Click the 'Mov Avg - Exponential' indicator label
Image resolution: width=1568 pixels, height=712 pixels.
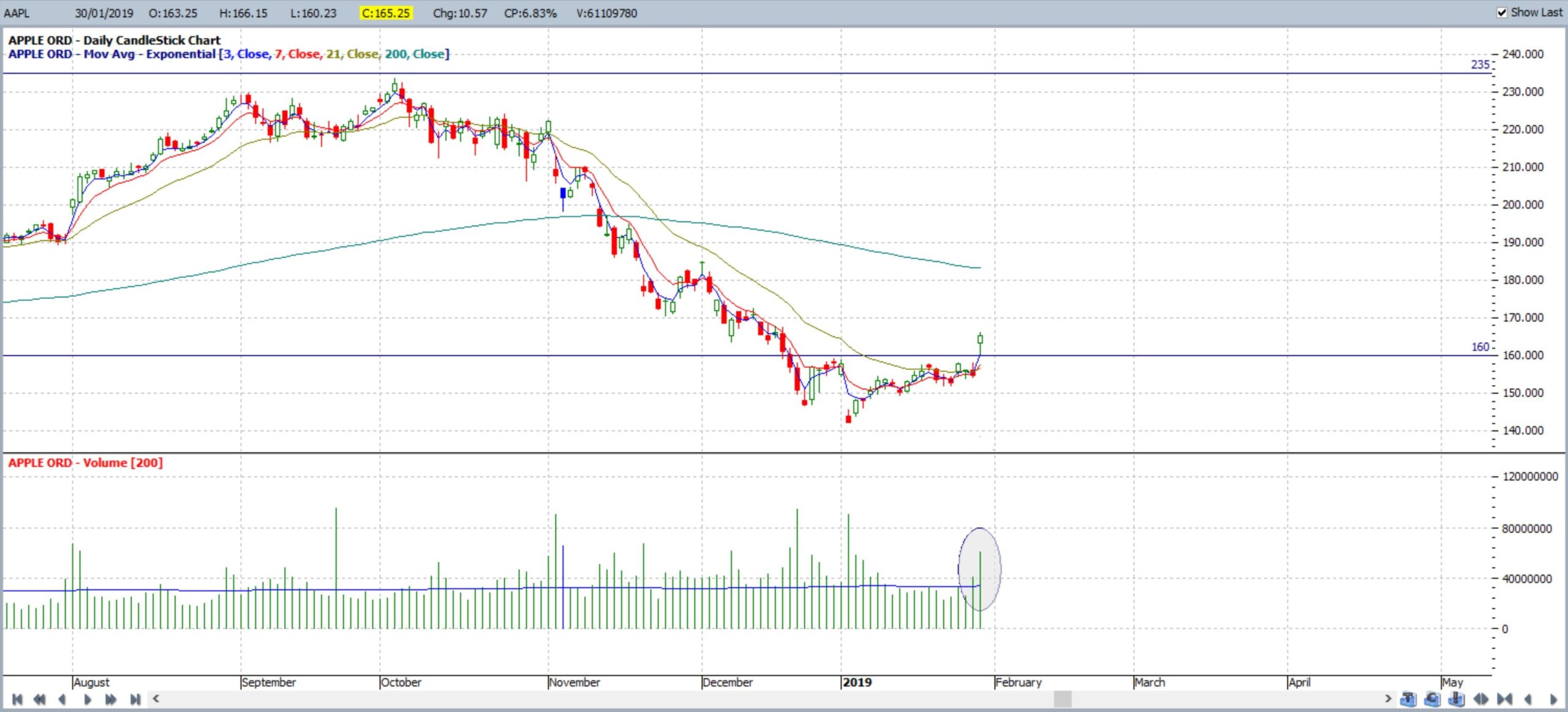(x=149, y=54)
